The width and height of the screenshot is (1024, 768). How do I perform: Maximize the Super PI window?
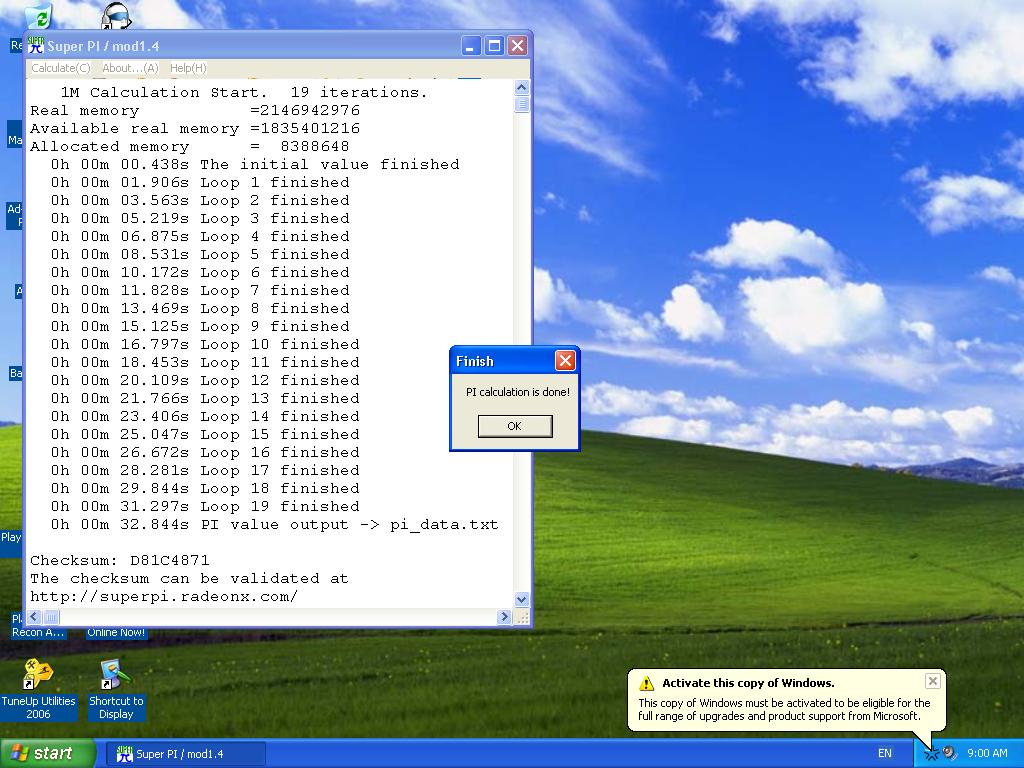[x=494, y=46]
